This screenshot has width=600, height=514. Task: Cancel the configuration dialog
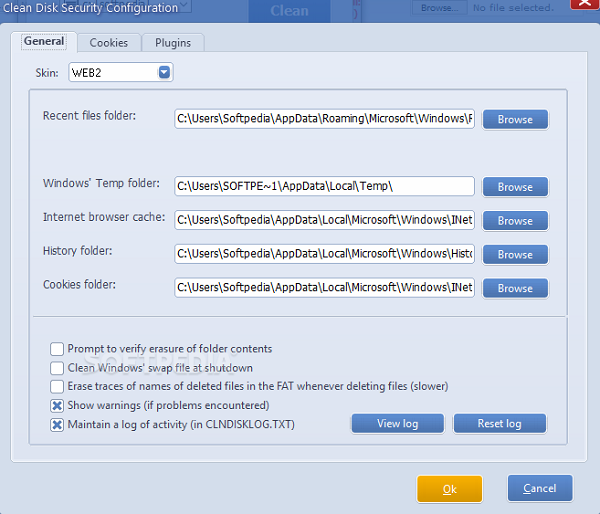pos(540,488)
